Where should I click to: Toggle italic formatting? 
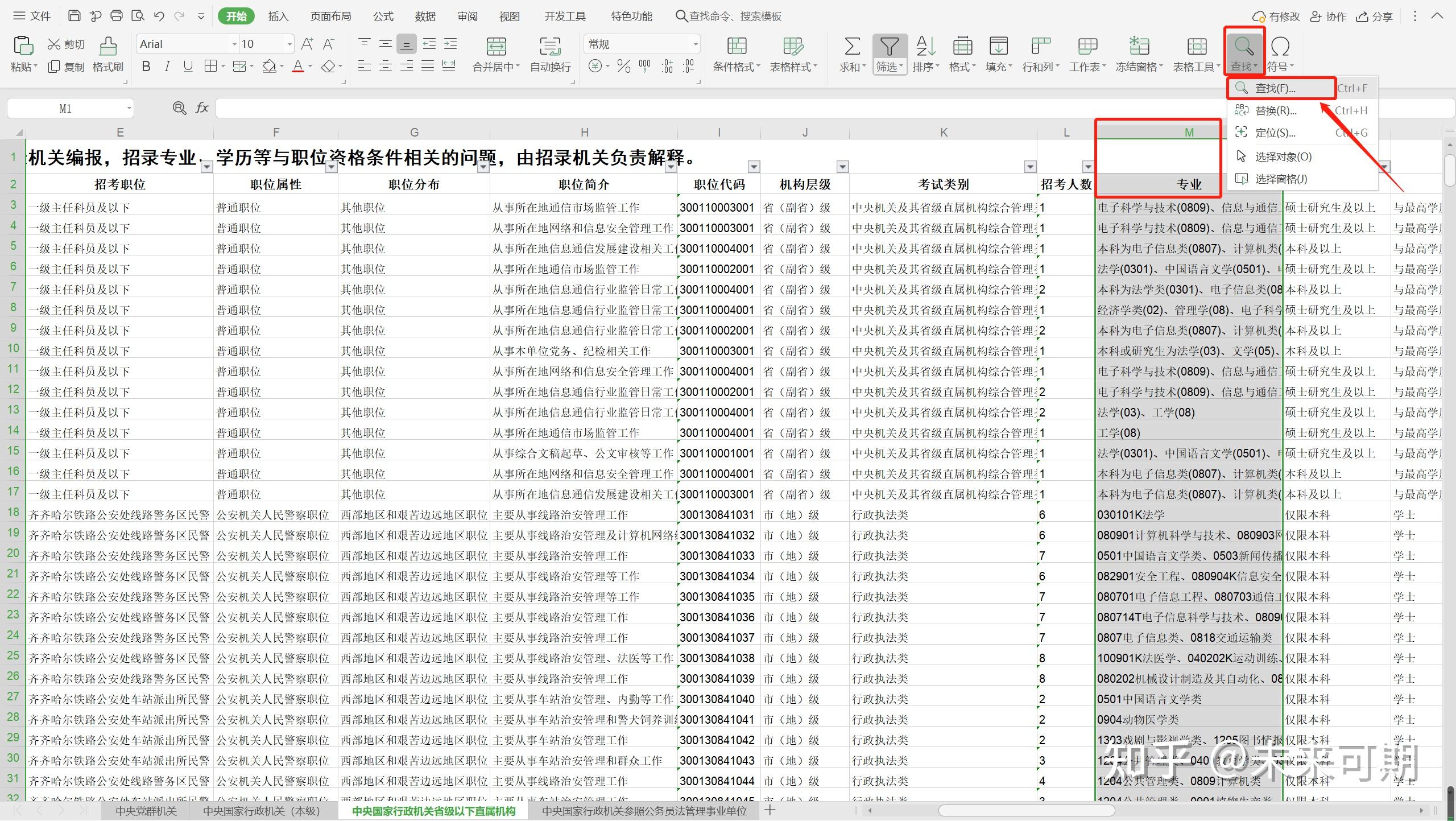click(167, 67)
